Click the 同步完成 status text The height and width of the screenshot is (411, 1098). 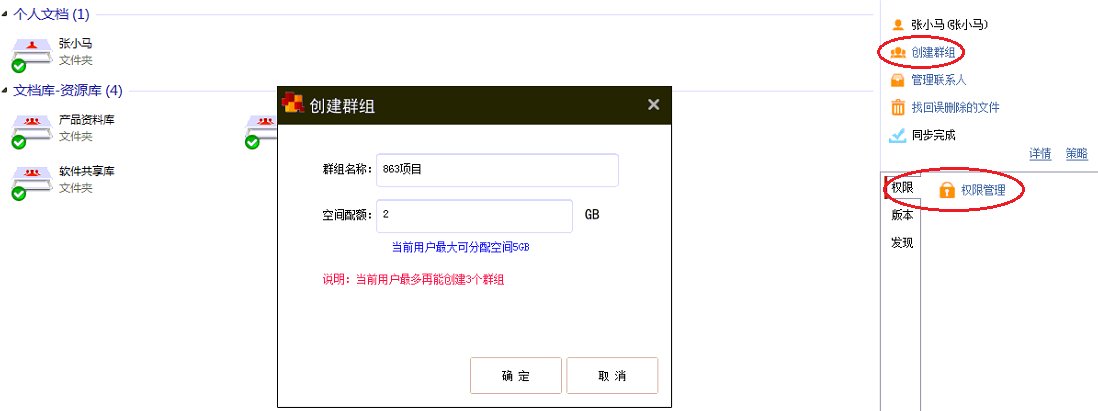click(x=933, y=135)
